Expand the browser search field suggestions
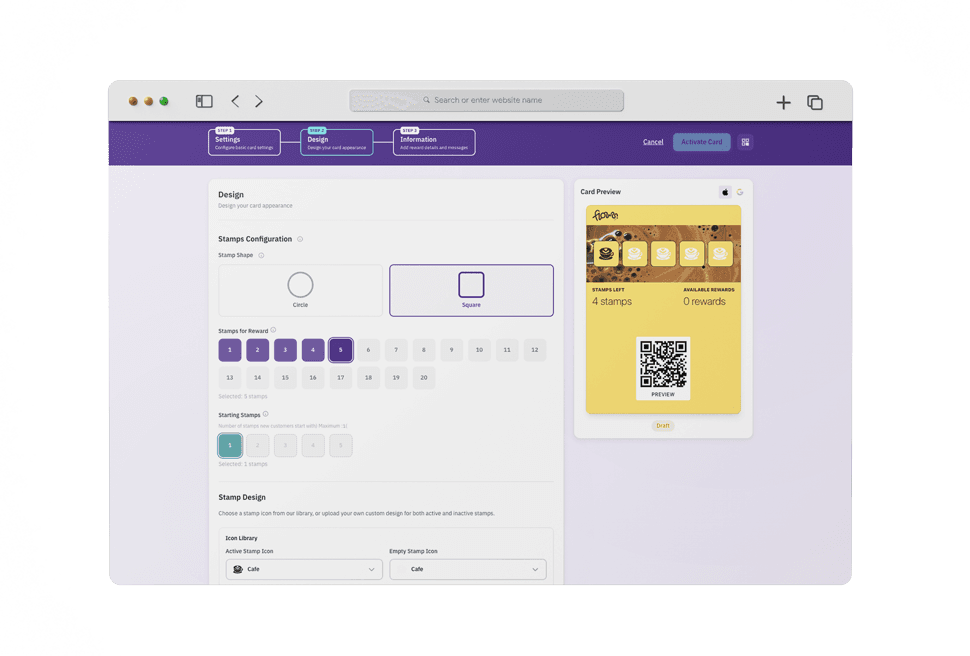Viewport: 970px width, 656px height. (486, 100)
